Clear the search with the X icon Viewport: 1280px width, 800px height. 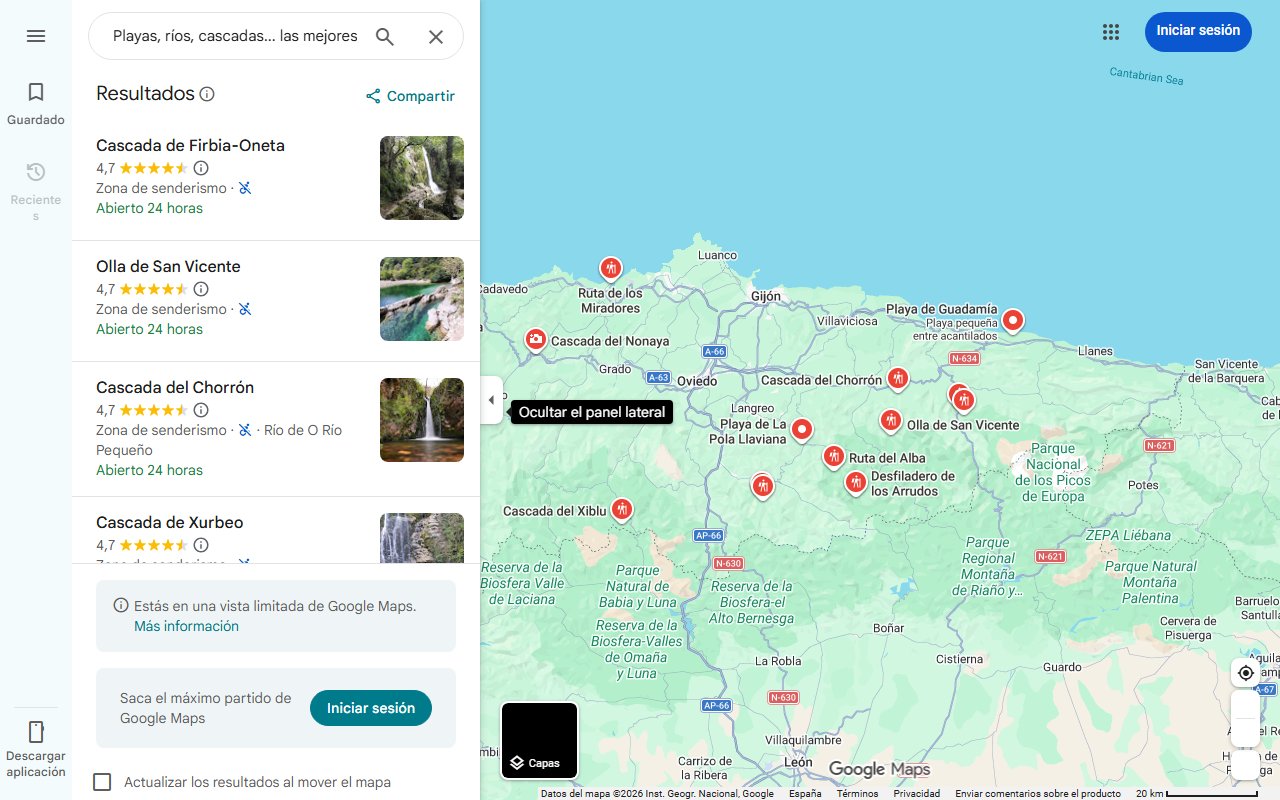click(x=436, y=36)
